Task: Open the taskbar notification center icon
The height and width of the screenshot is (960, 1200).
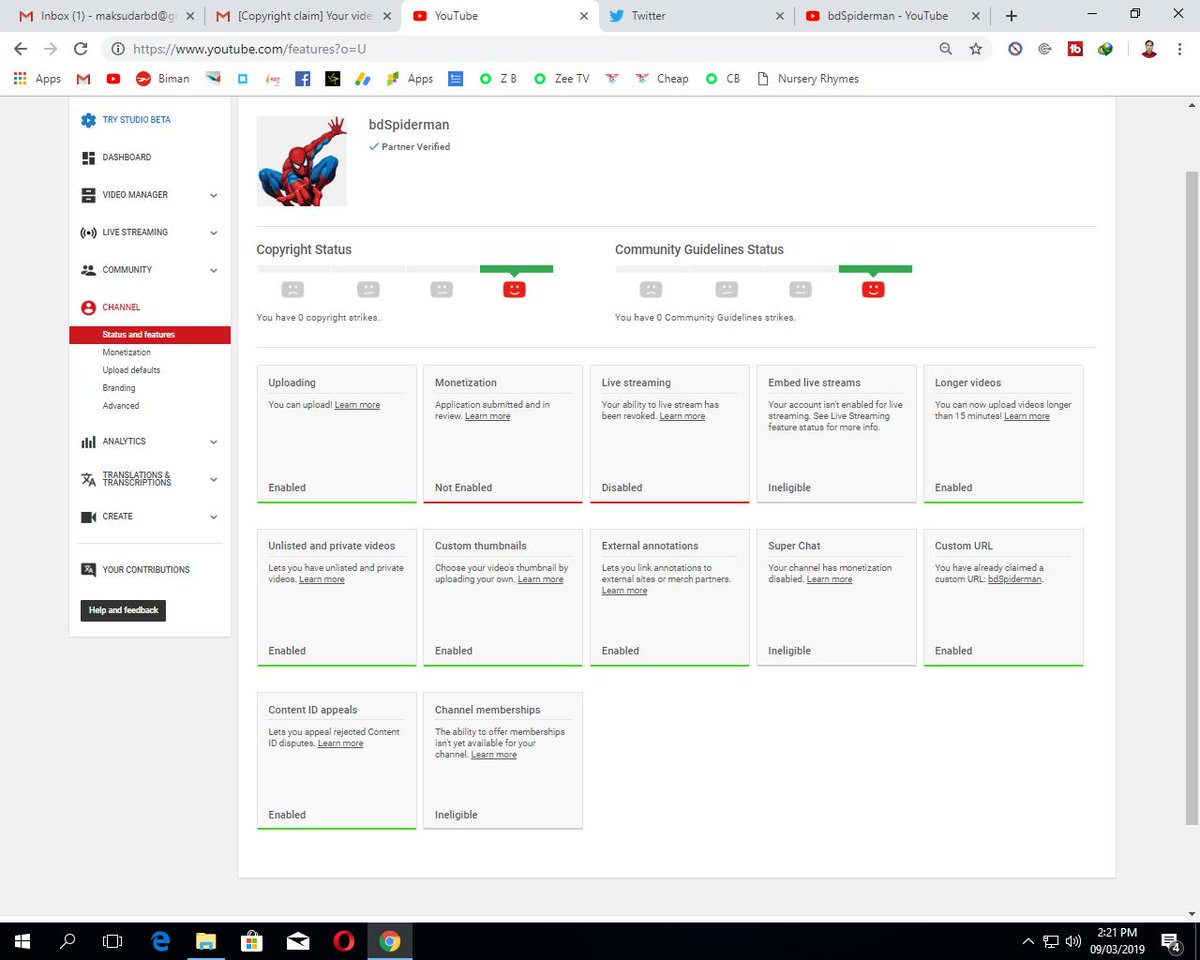Action: click(1169, 941)
